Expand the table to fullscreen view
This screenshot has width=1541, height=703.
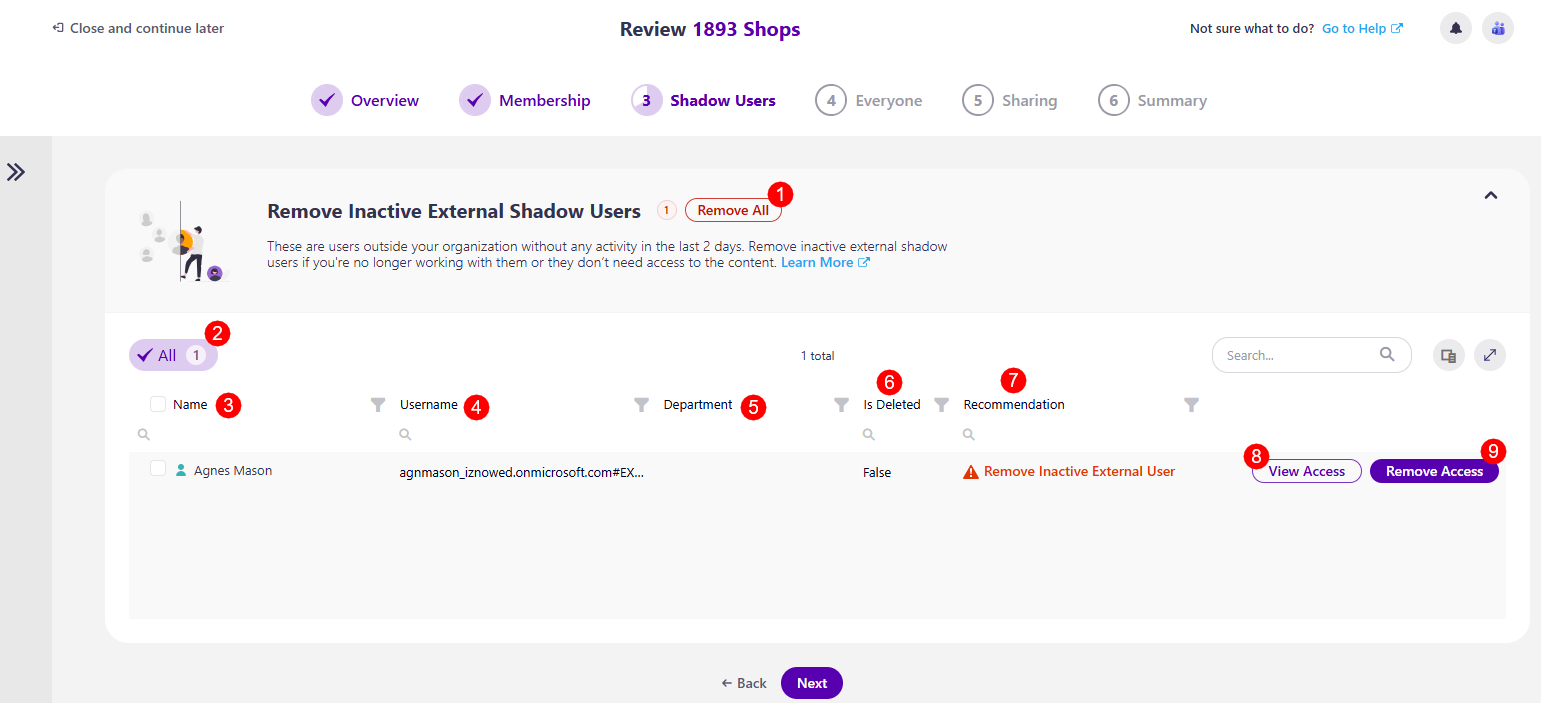coord(1490,355)
